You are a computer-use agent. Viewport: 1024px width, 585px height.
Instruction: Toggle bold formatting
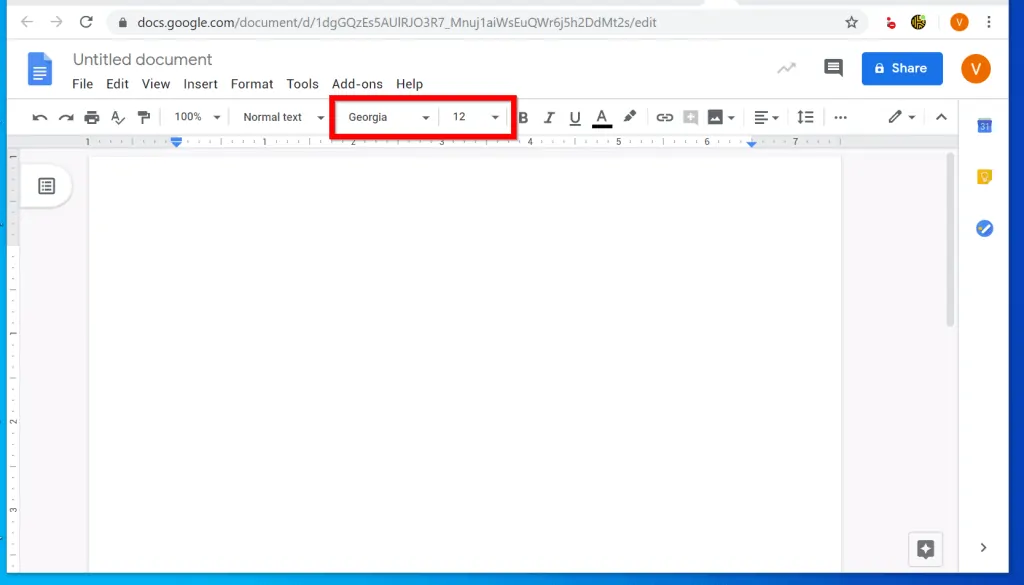[523, 117]
